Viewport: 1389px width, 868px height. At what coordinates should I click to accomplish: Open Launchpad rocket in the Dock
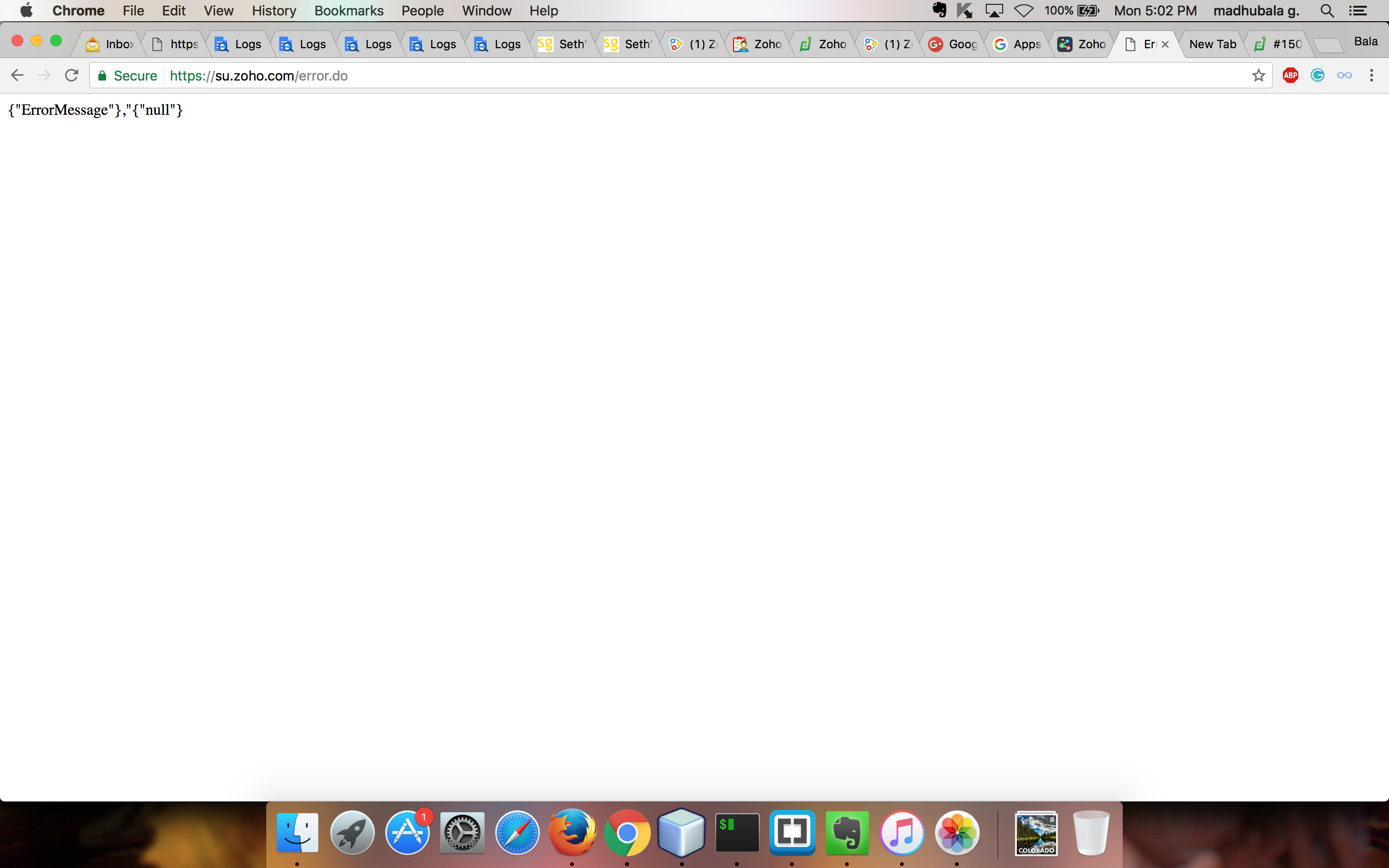click(353, 832)
